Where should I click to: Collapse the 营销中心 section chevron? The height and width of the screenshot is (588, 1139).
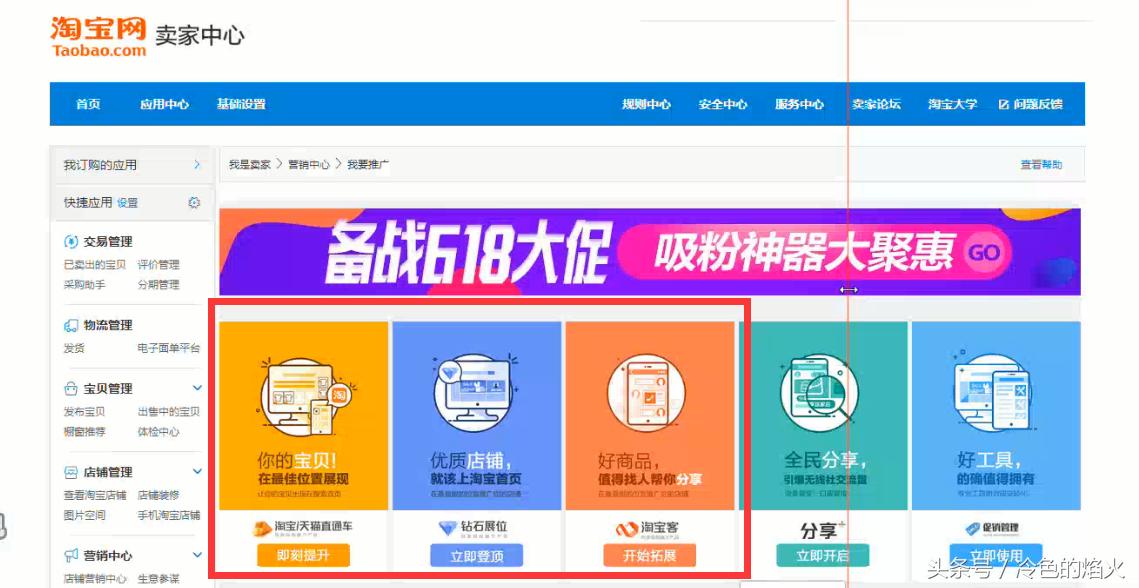pos(197,555)
